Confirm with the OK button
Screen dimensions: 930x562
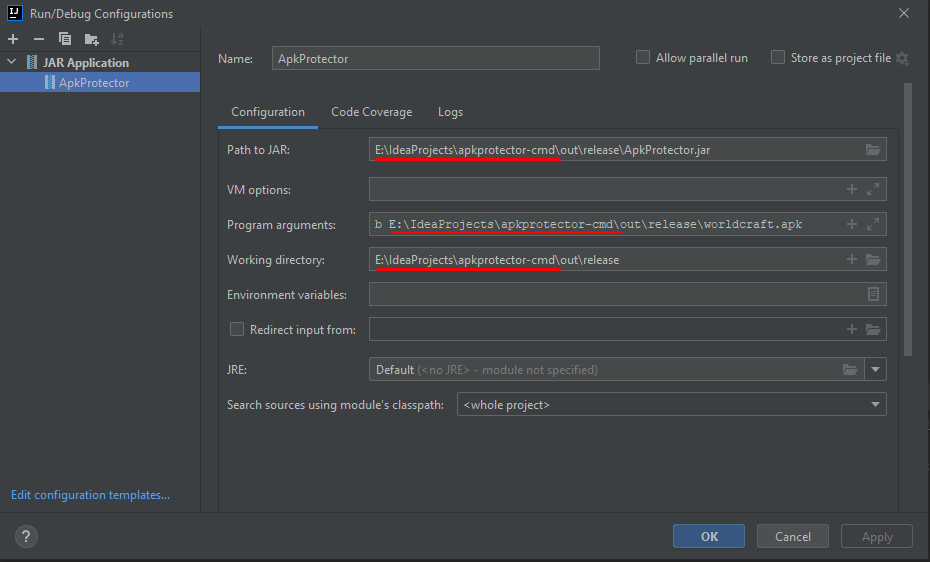(x=709, y=537)
